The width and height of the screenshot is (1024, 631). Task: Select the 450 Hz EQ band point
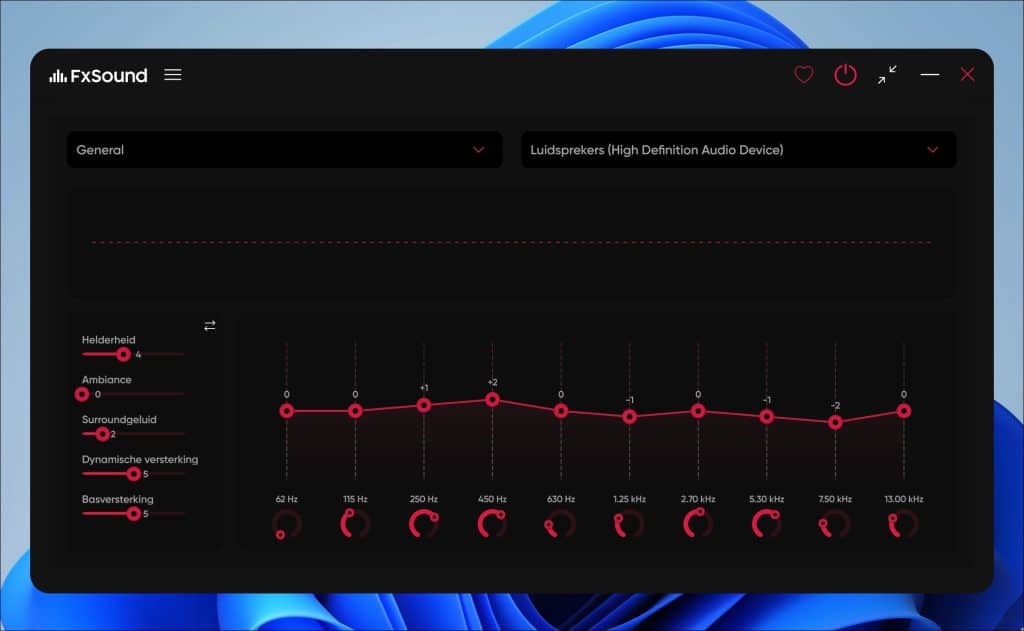[492, 399]
